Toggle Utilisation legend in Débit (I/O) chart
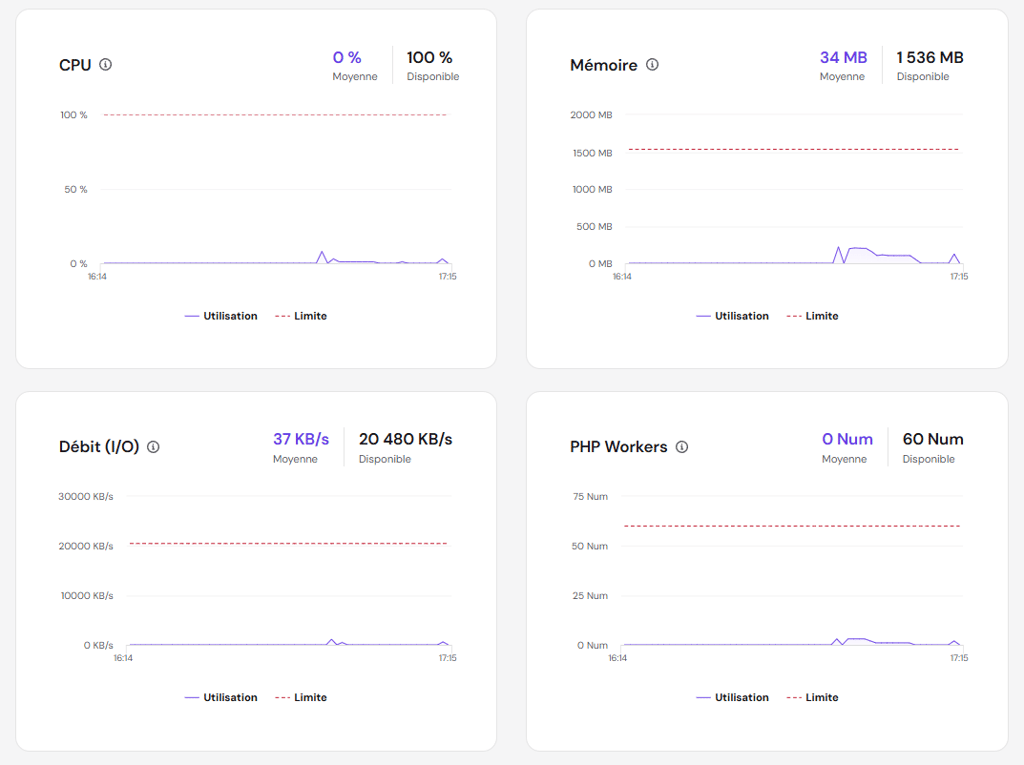The height and width of the screenshot is (765, 1024). [x=221, y=698]
